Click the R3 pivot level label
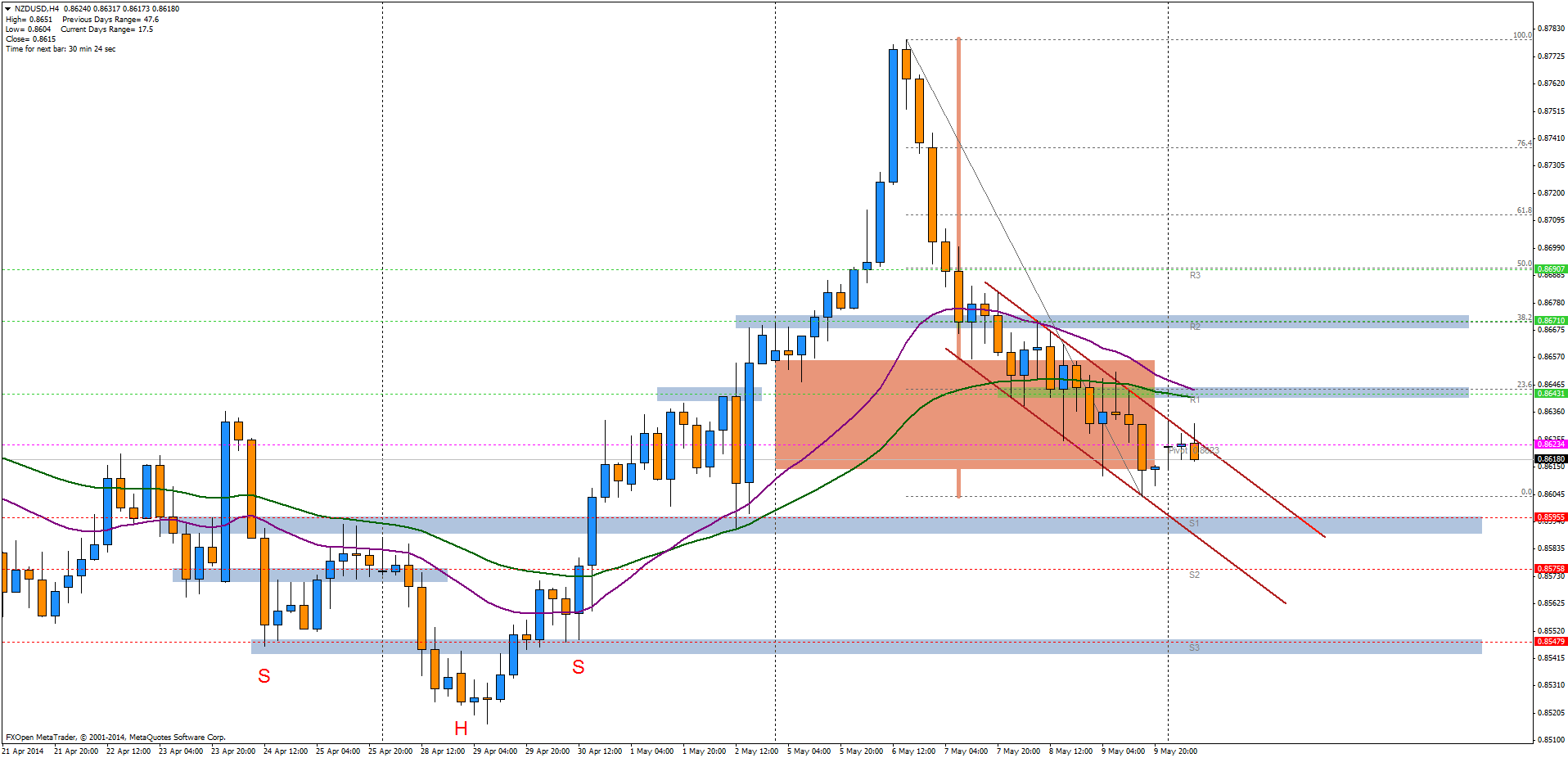 coord(1195,276)
